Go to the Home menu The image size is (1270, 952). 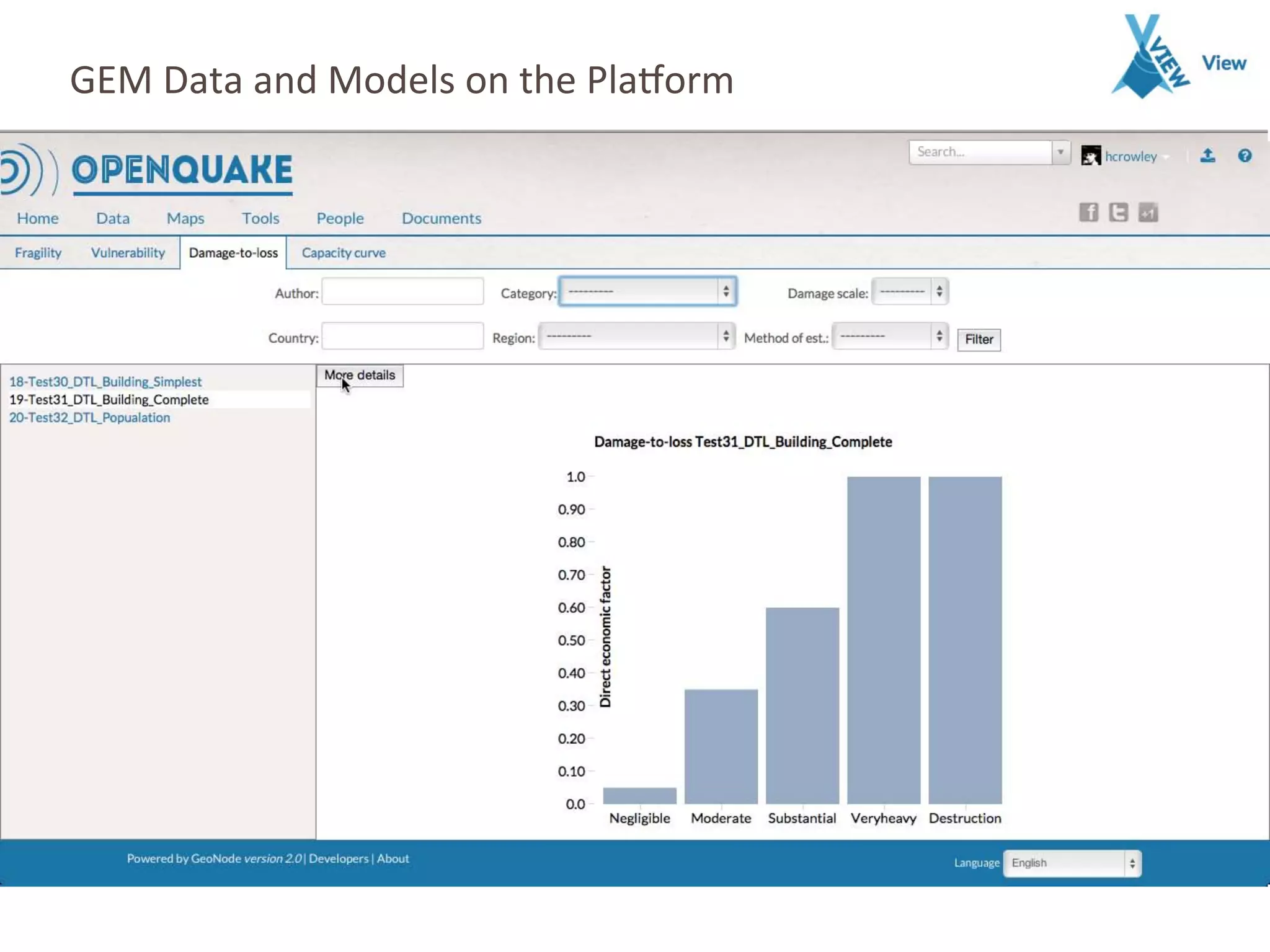coord(38,218)
